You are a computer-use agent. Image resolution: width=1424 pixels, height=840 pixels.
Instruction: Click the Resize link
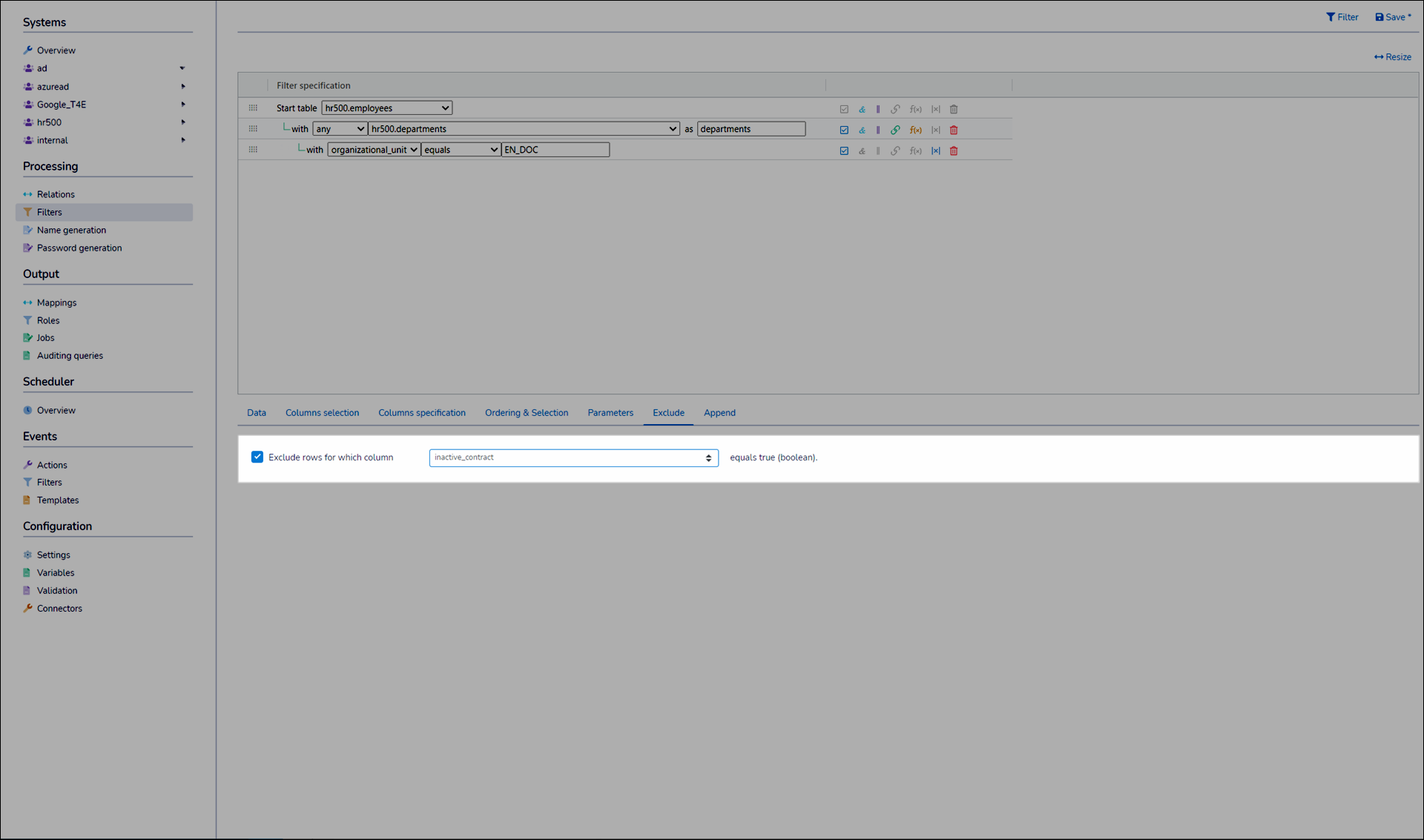tap(1392, 57)
